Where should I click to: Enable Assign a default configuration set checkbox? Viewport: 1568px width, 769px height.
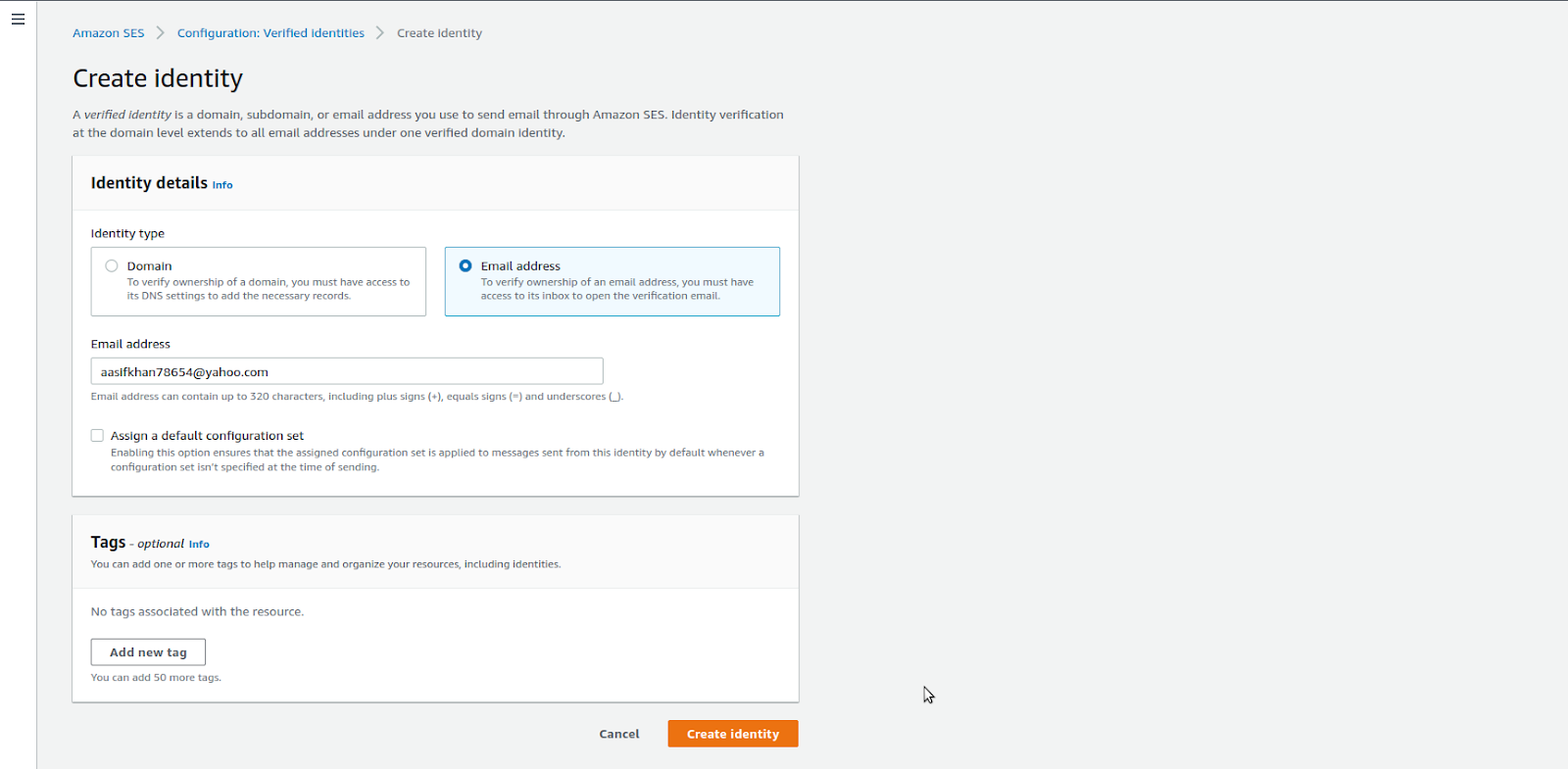click(97, 436)
